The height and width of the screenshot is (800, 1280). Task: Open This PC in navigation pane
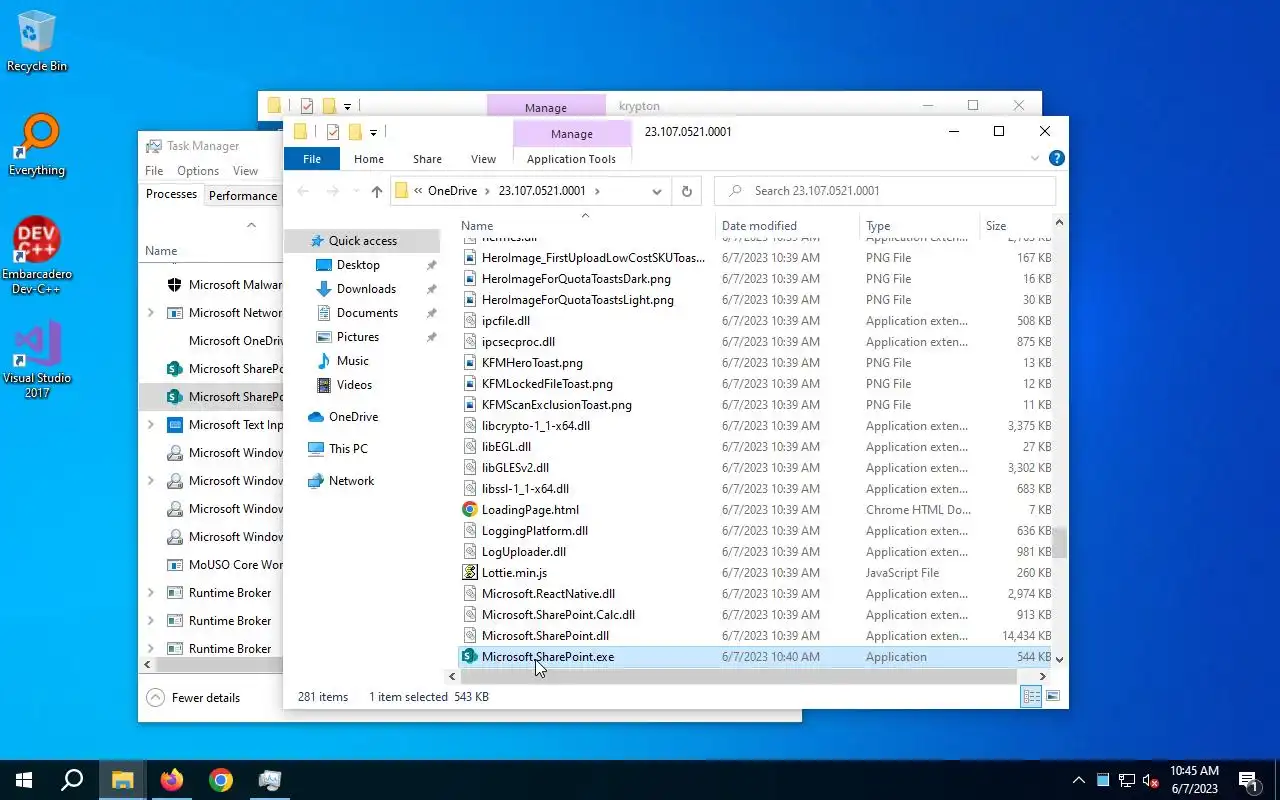(x=348, y=449)
